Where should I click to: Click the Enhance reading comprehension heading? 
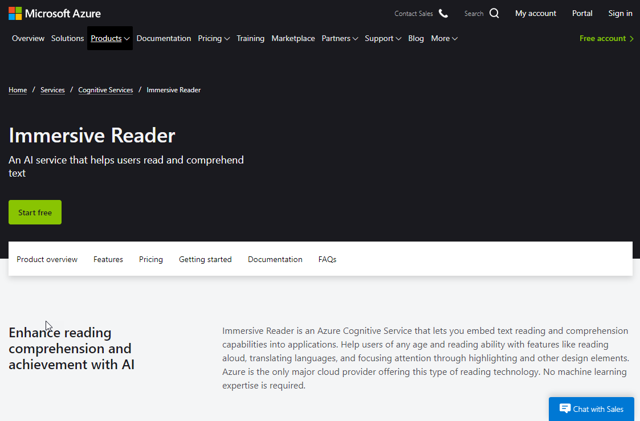[71, 348]
